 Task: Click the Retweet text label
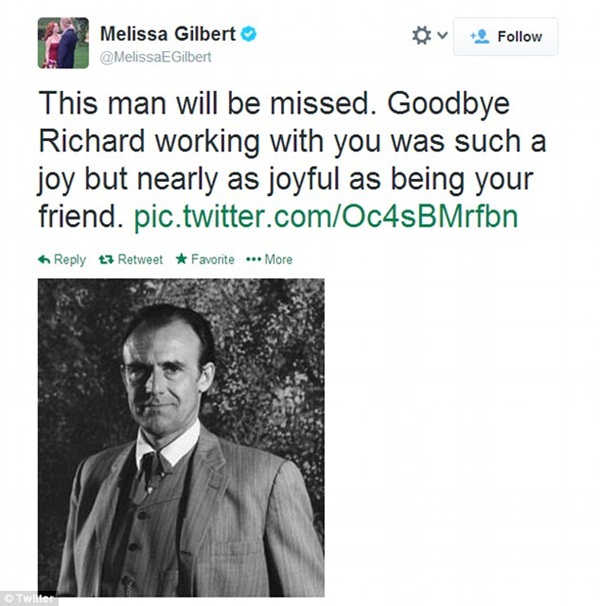point(140,259)
